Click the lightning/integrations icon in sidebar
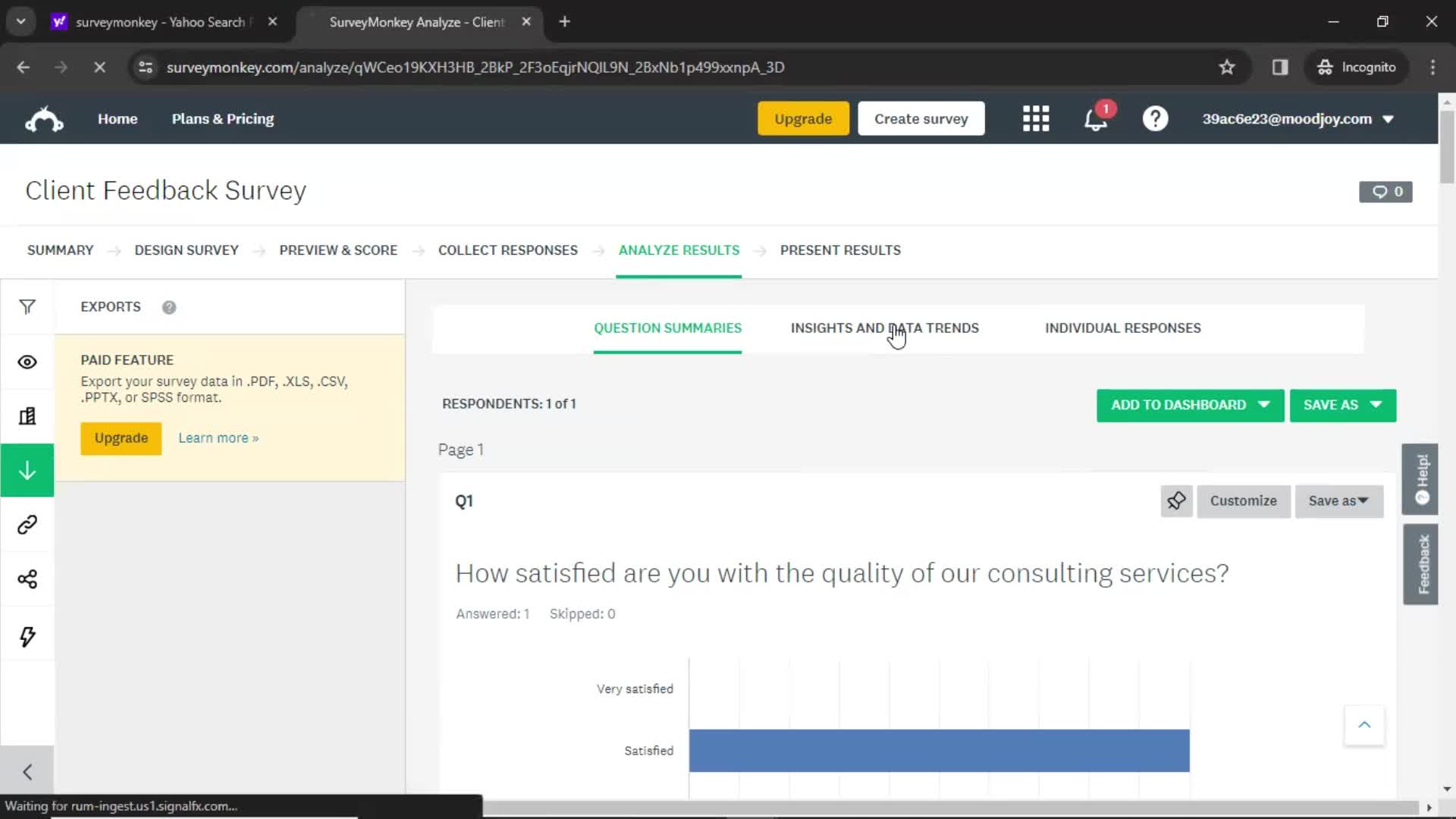The image size is (1456, 819). click(x=27, y=636)
